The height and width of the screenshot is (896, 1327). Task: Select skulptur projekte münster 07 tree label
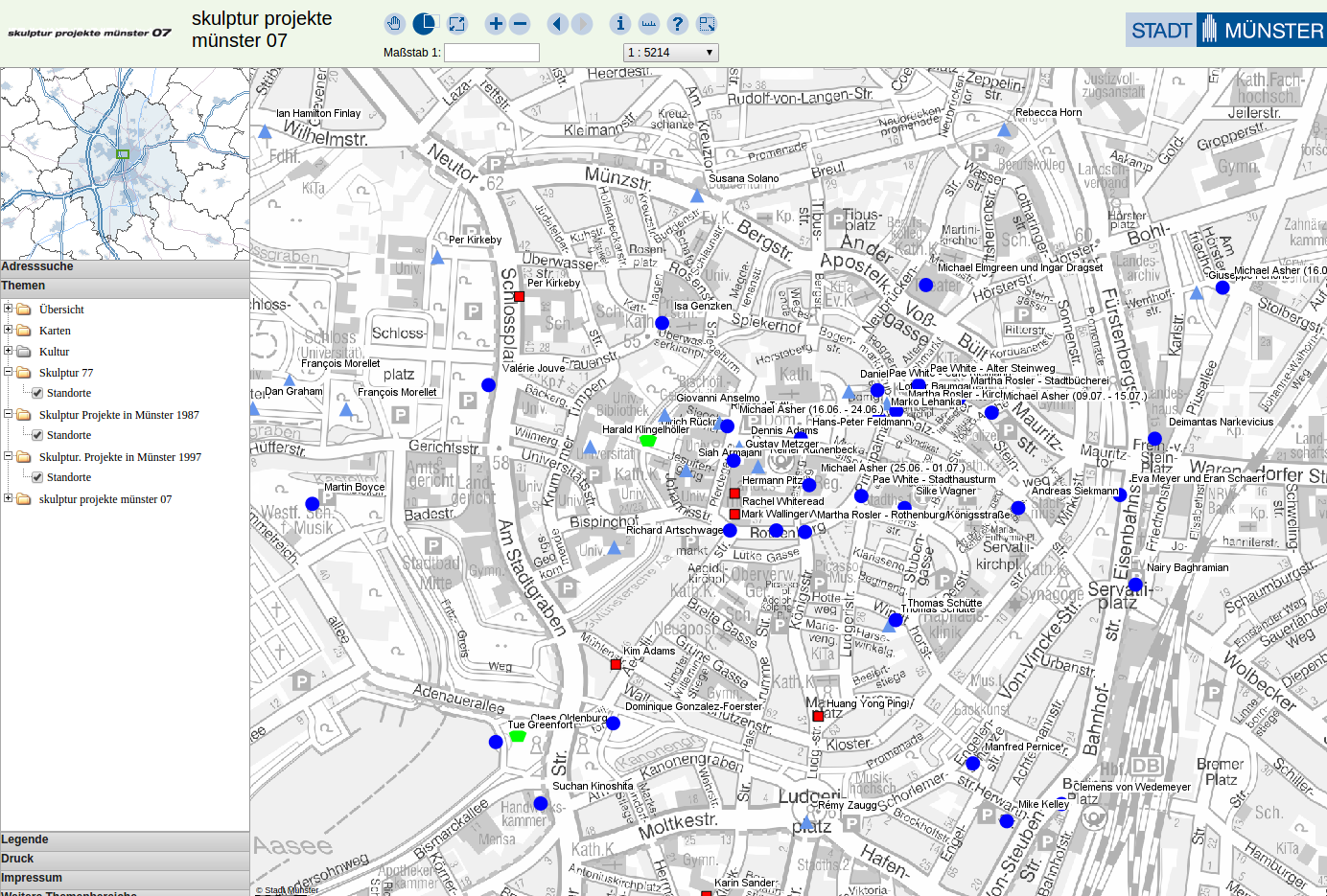(x=105, y=499)
